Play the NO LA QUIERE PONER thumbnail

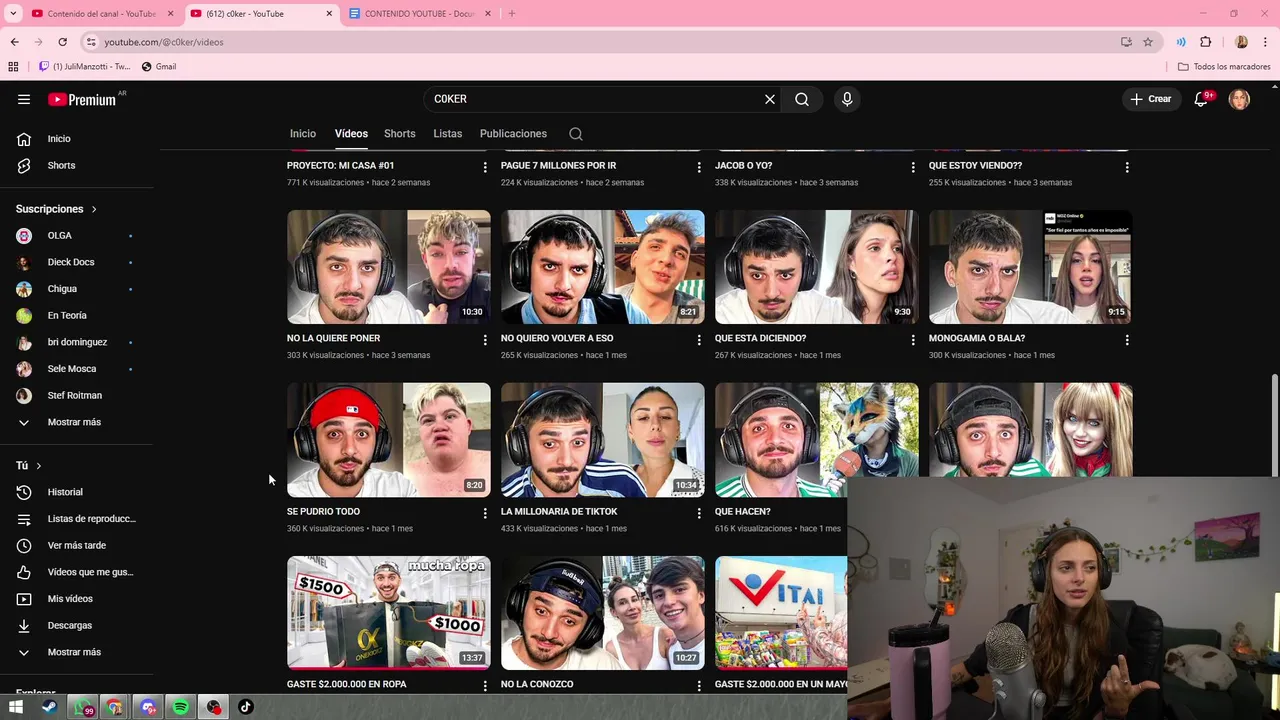point(389,267)
